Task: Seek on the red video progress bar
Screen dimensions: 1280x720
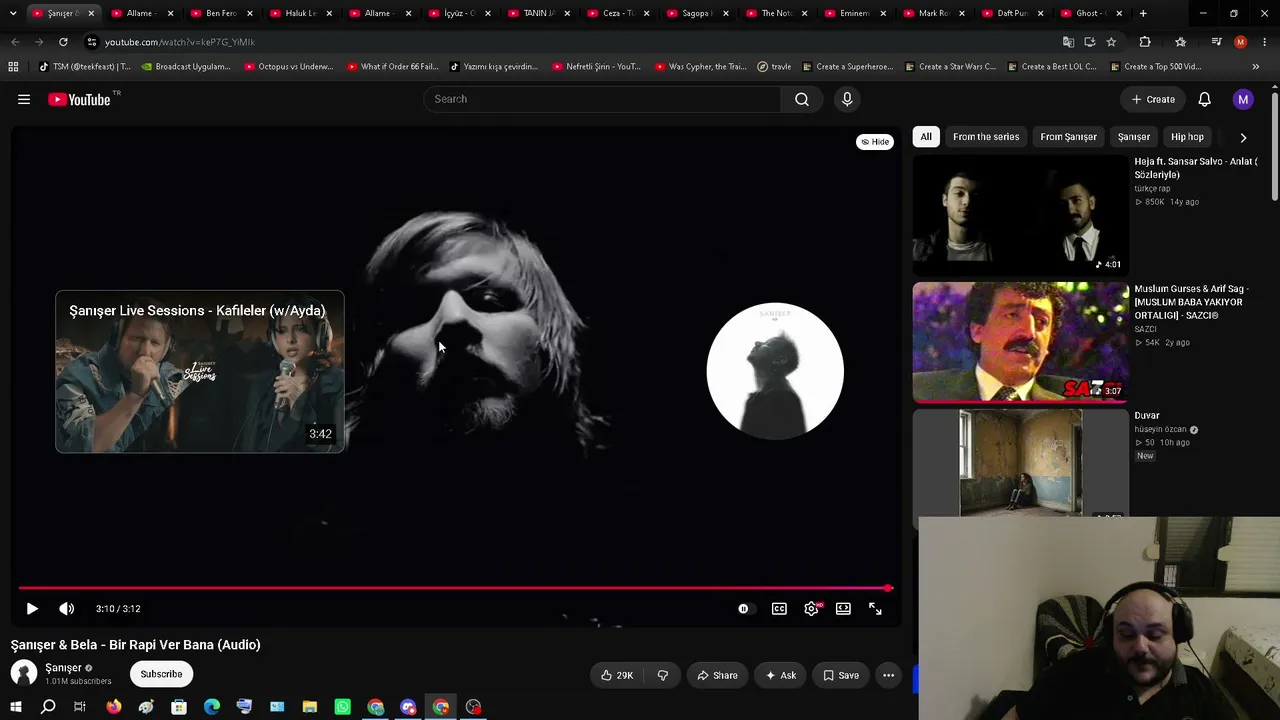Action: (x=454, y=588)
